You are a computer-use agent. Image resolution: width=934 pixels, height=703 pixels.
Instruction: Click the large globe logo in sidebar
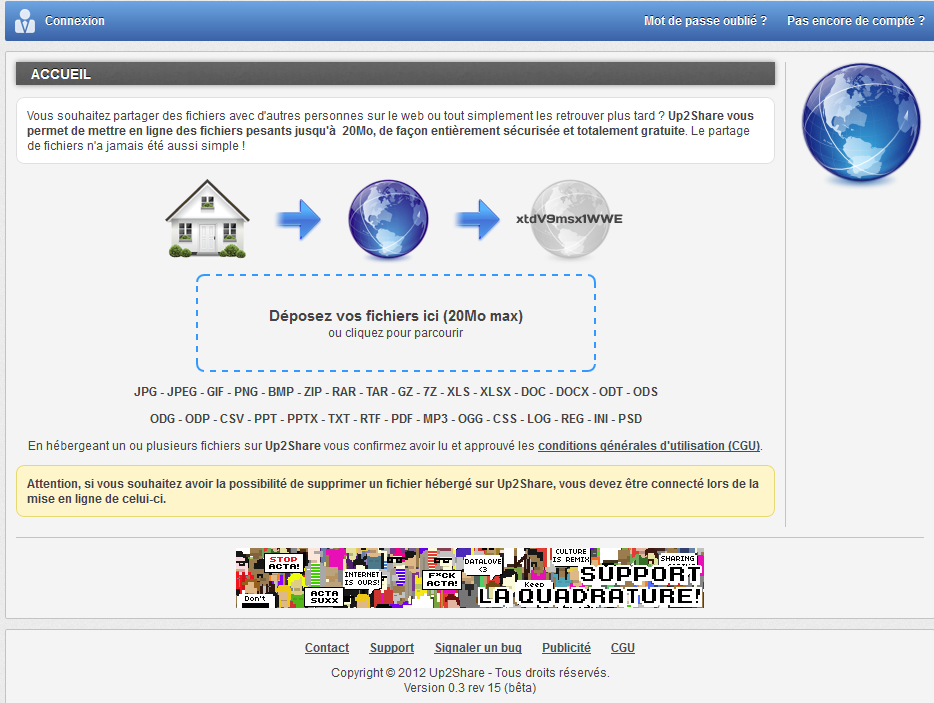(x=860, y=123)
